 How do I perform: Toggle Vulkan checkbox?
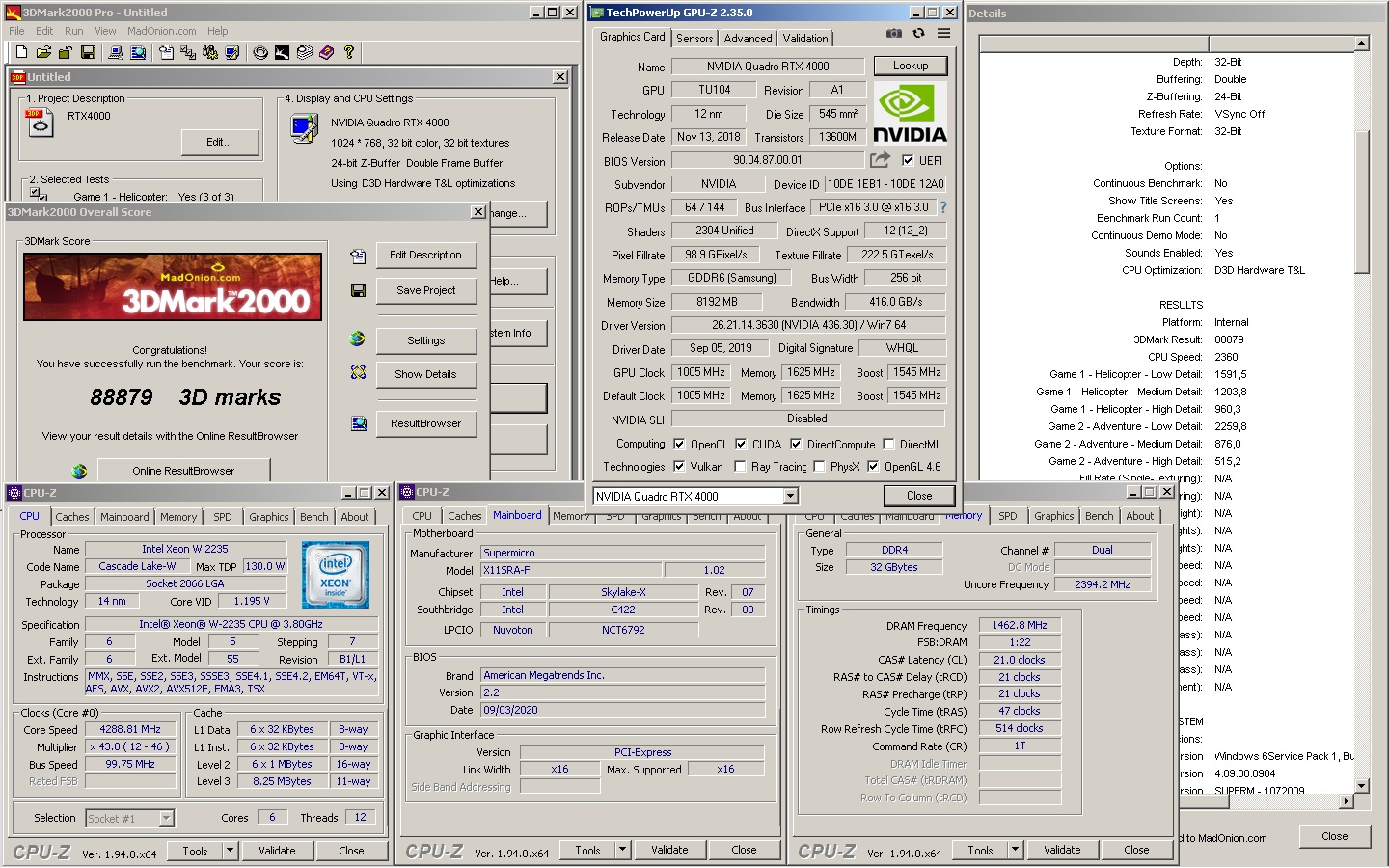tap(679, 466)
